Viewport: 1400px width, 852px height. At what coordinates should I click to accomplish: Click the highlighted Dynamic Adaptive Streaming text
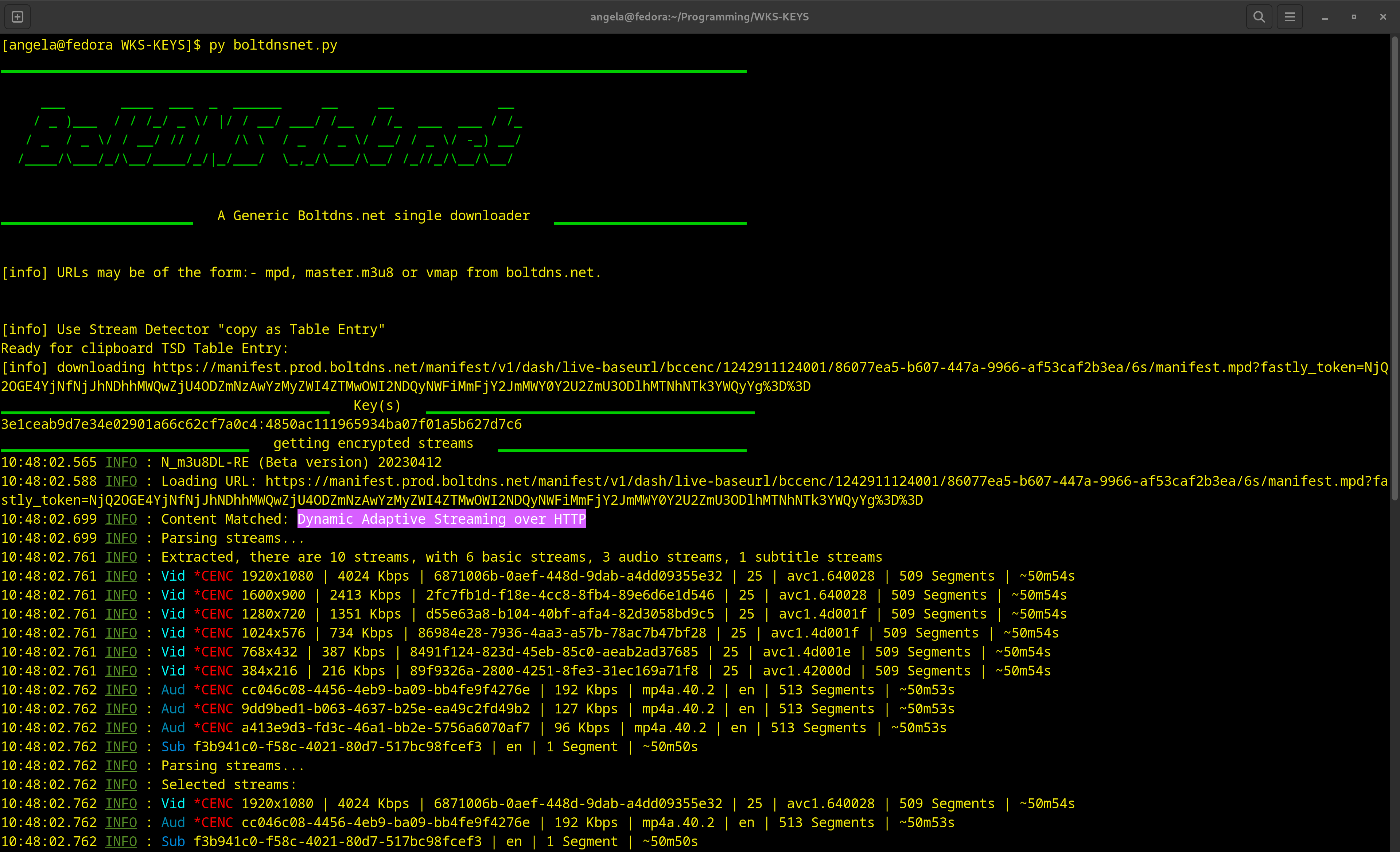(442, 519)
